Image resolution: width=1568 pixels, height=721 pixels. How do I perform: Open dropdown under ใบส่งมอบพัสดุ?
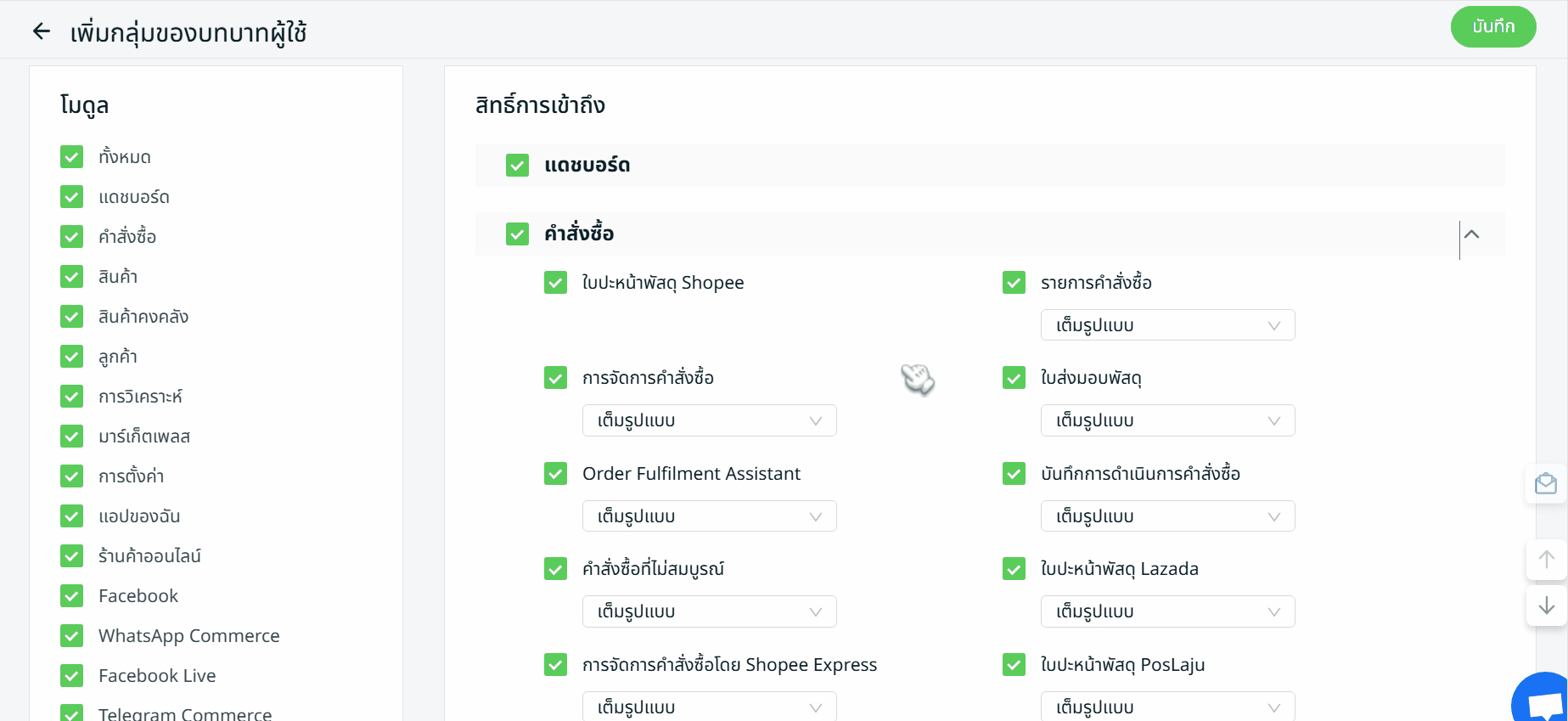[x=1167, y=420]
